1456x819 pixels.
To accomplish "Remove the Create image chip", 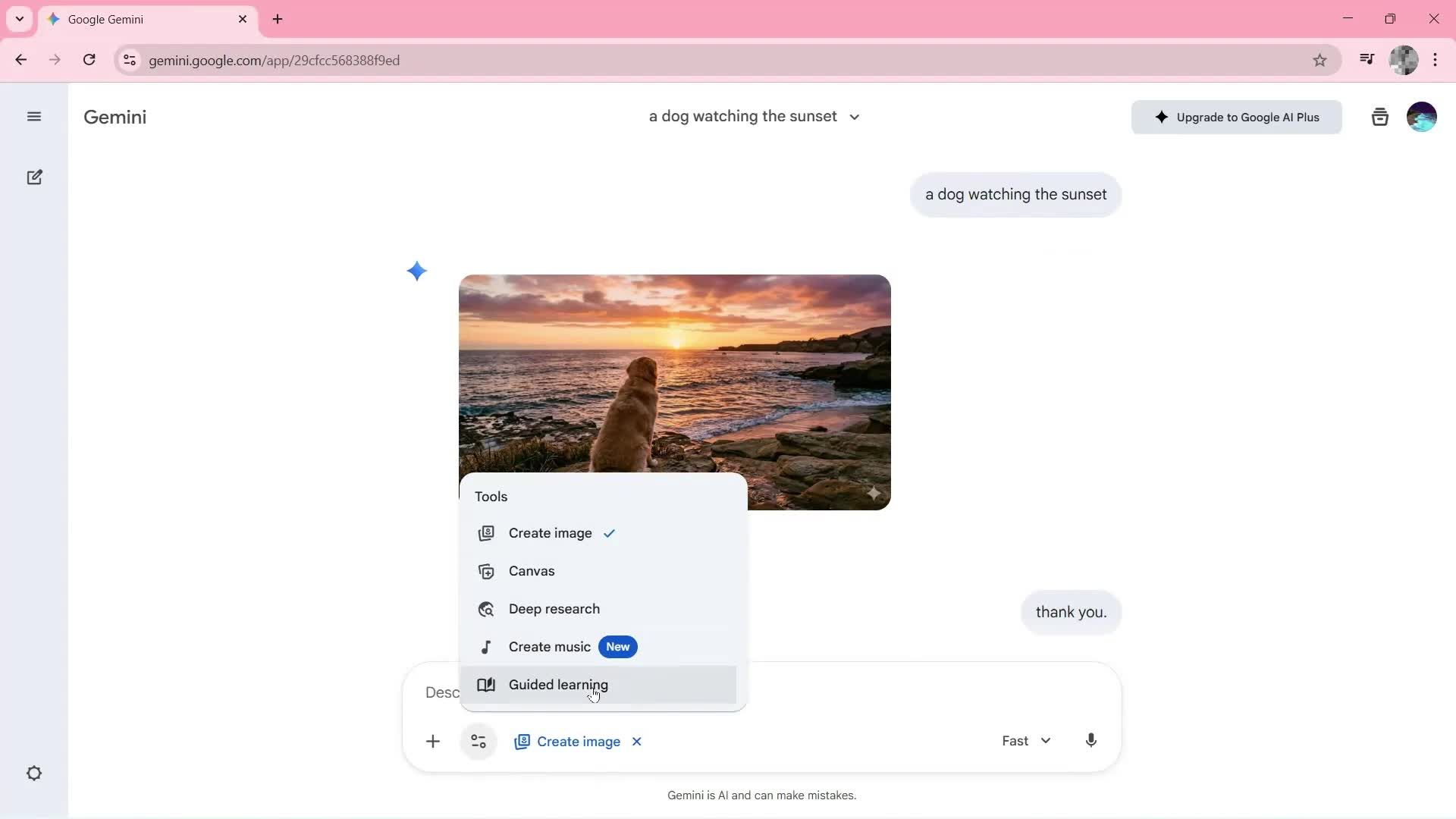I will pos(635,742).
